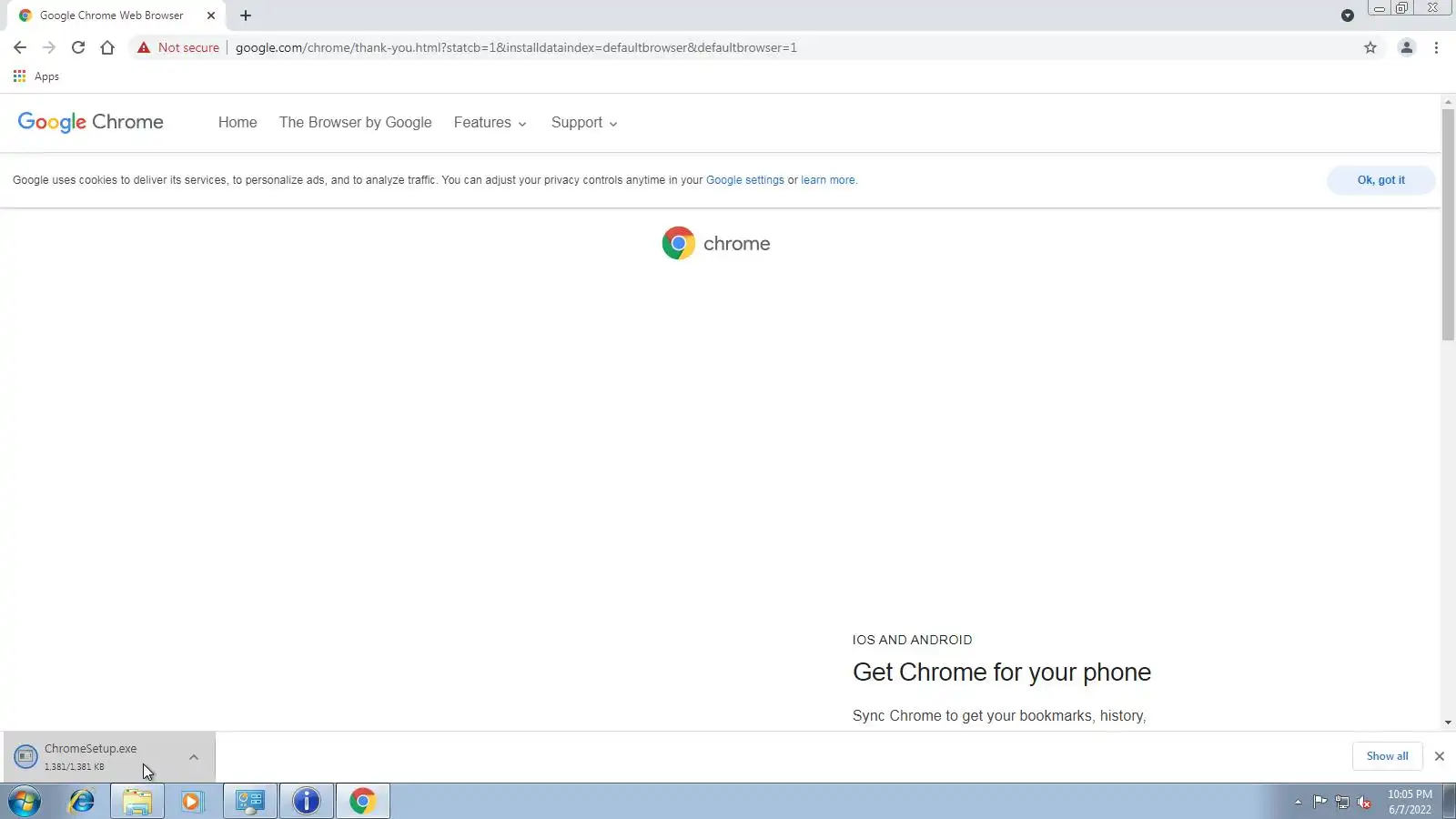Image resolution: width=1456 pixels, height=819 pixels.
Task: Reload the current page
Action: pos(78,47)
